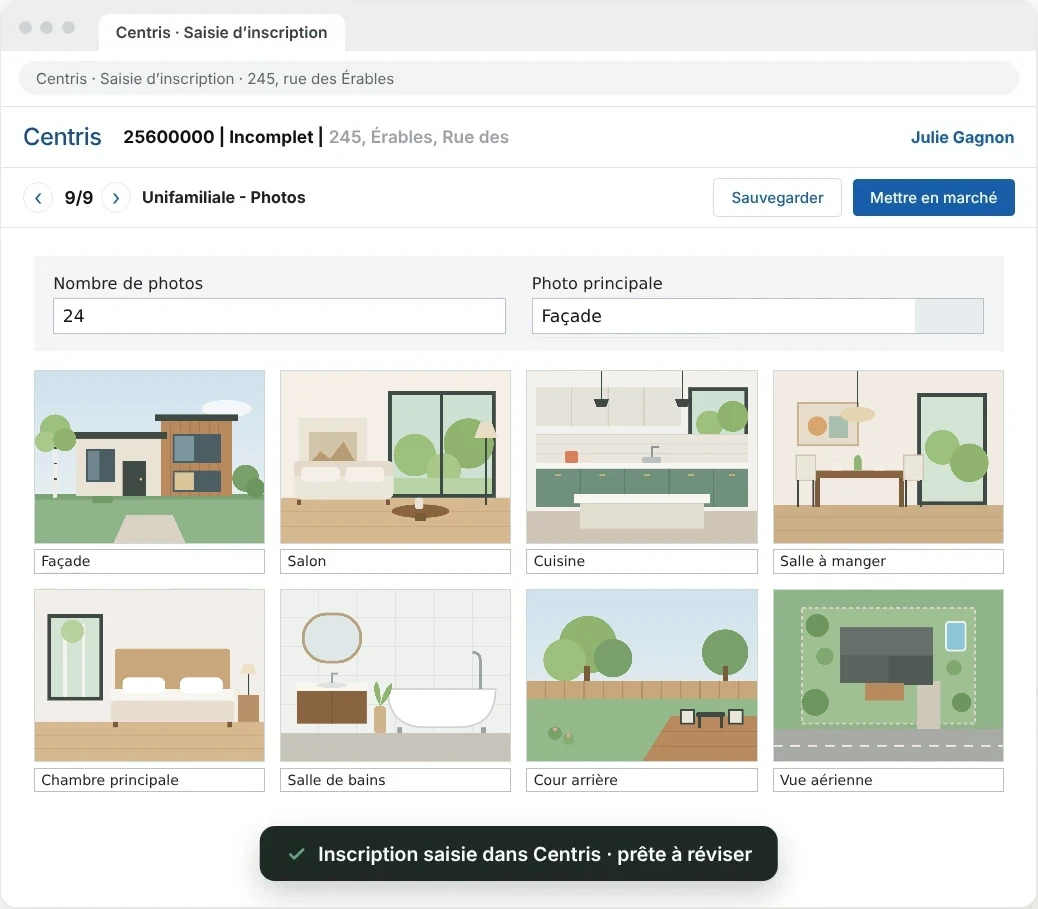
Task: Click the Inscription saisie dans Centris notification
Action: point(518,853)
